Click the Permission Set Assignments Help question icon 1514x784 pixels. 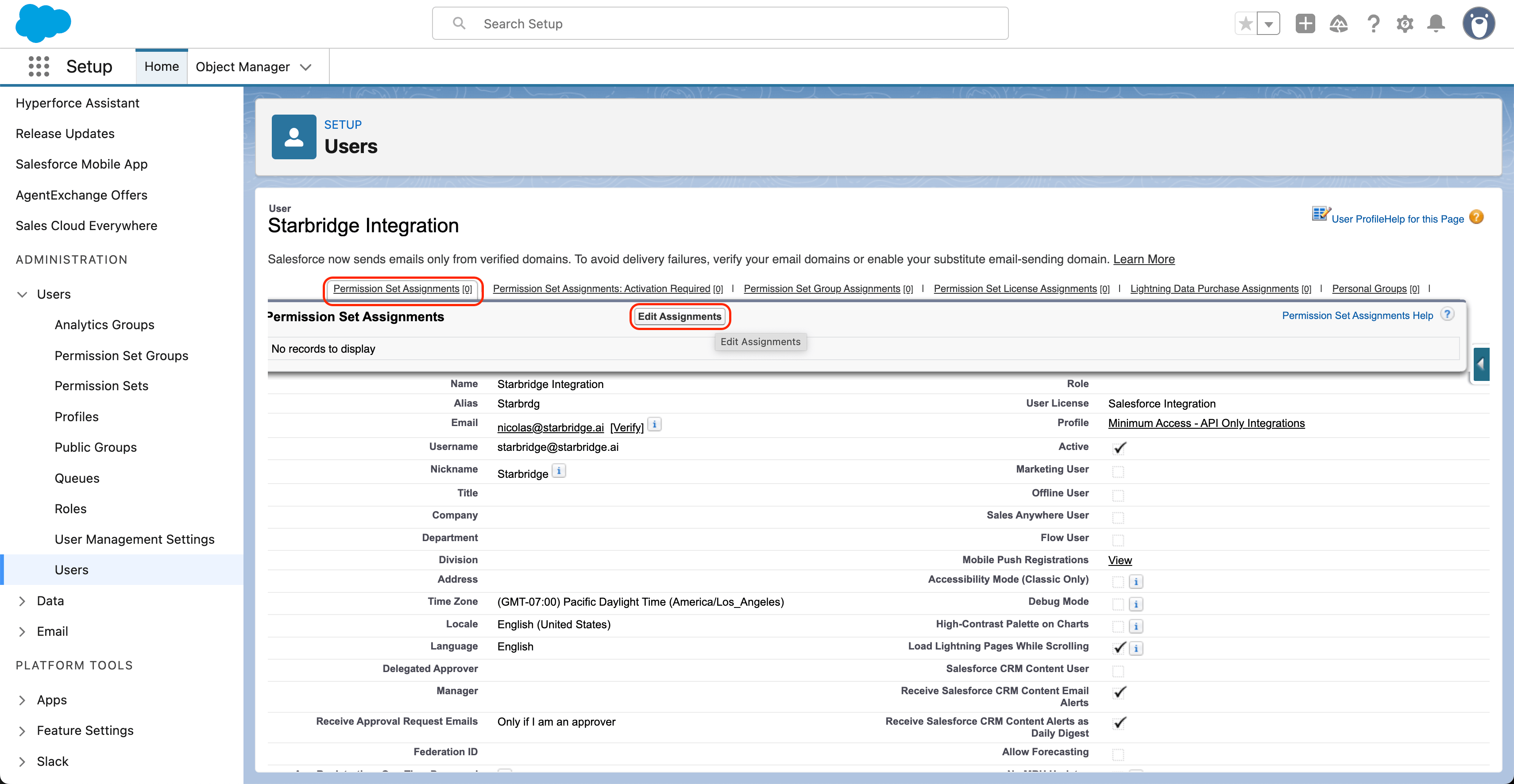(1448, 314)
